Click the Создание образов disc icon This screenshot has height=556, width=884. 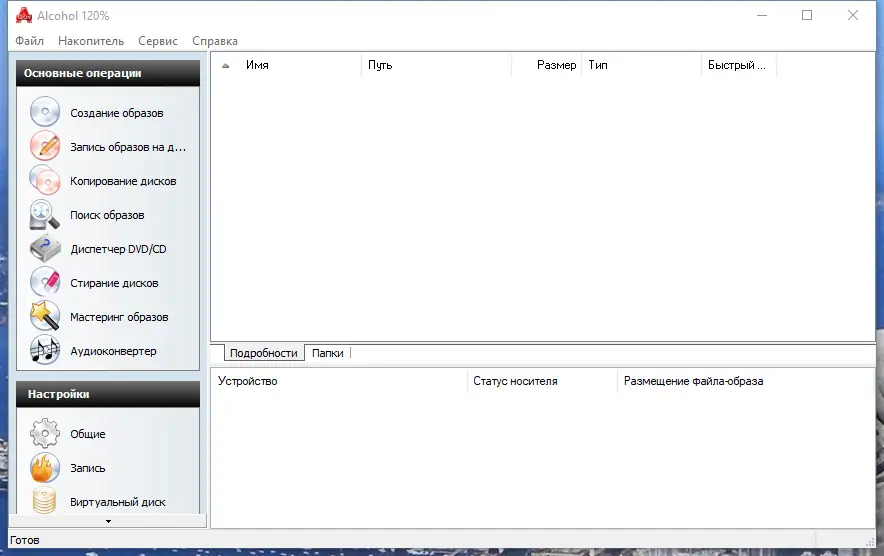tap(45, 112)
